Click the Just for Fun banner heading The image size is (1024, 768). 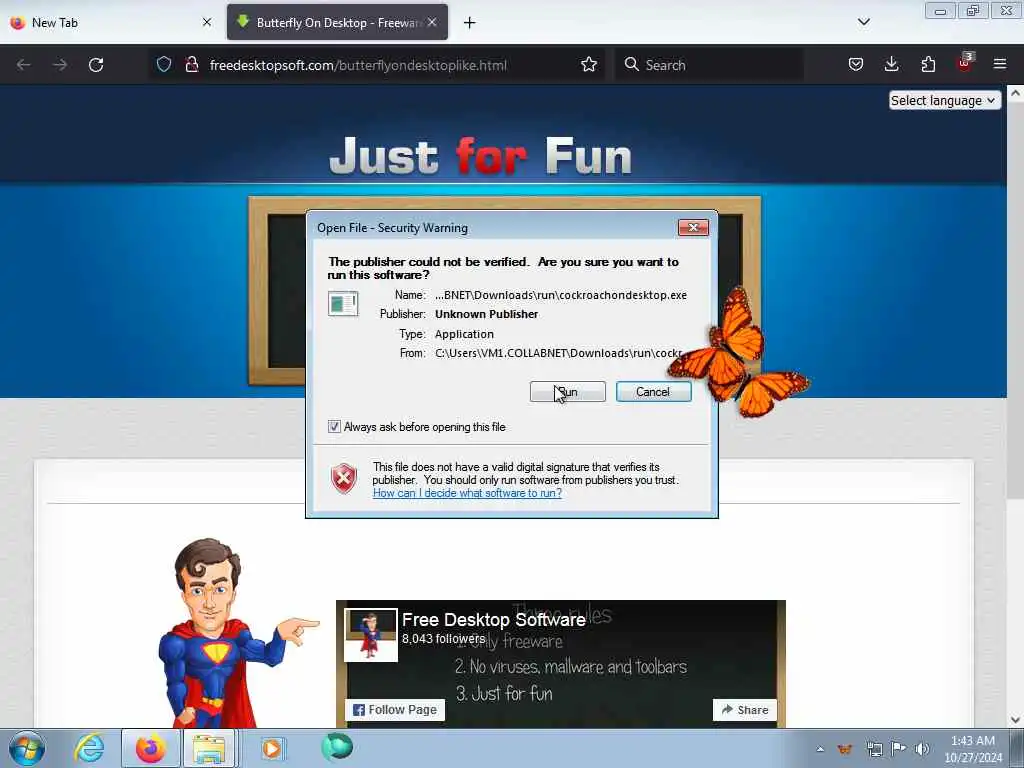480,157
